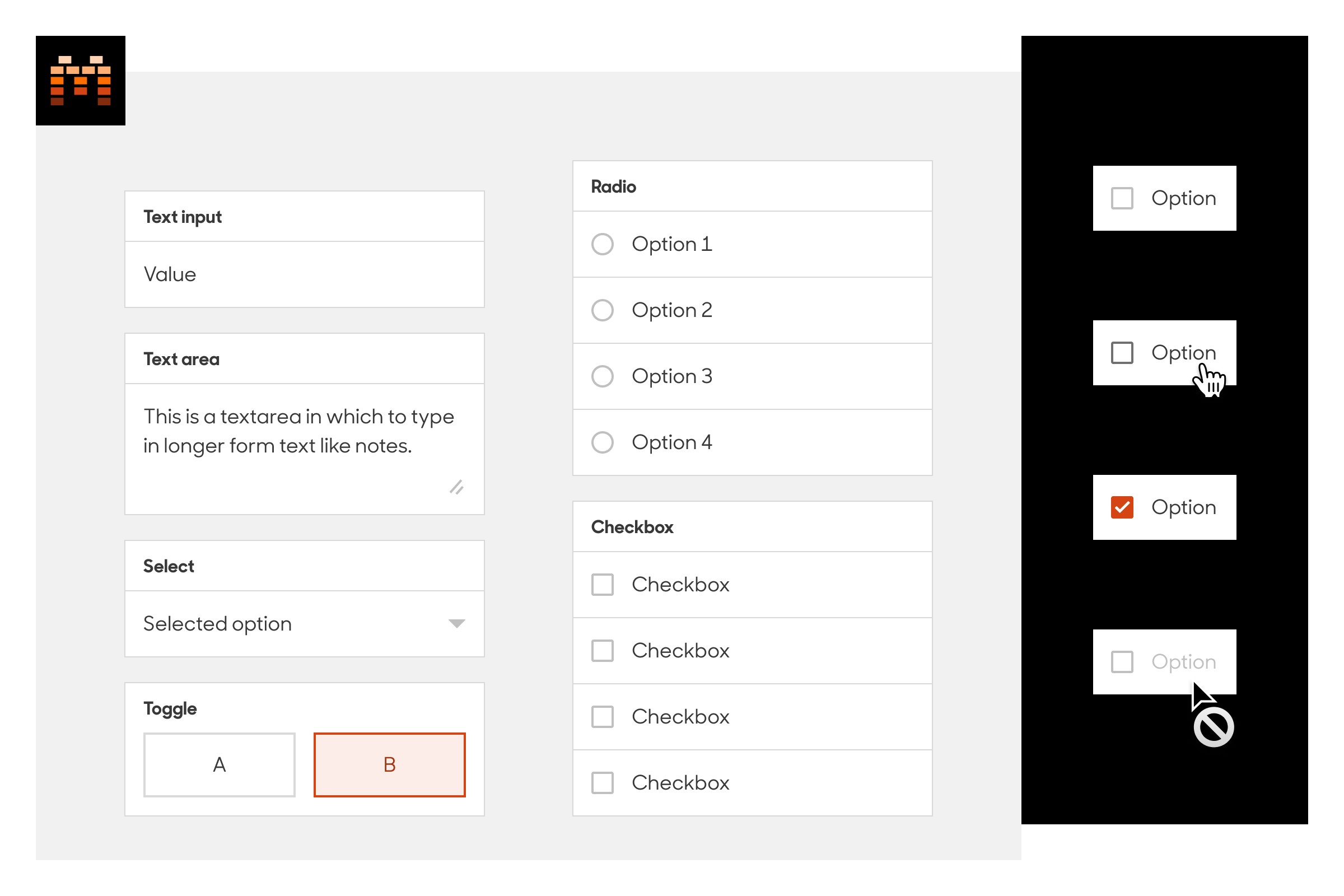The height and width of the screenshot is (896, 1344).
Task: Click the orange pixel M logo
Action: (81, 81)
